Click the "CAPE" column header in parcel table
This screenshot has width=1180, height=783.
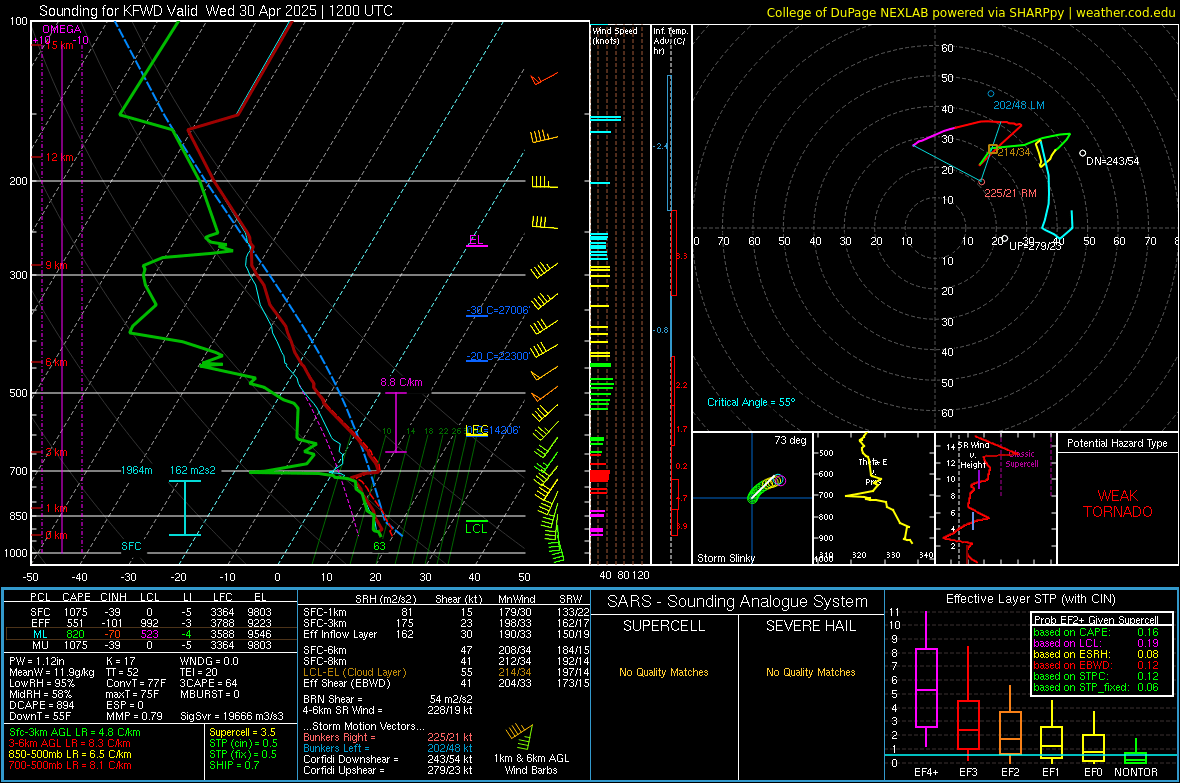tap(76, 598)
